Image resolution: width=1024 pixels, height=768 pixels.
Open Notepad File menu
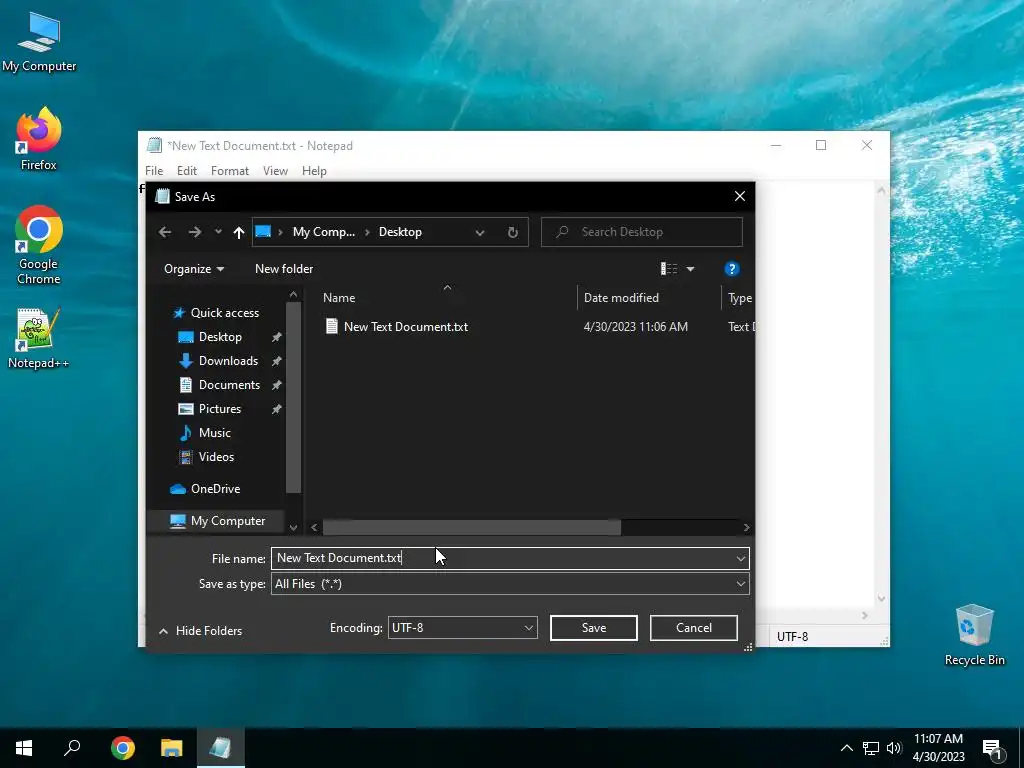pos(154,171)
